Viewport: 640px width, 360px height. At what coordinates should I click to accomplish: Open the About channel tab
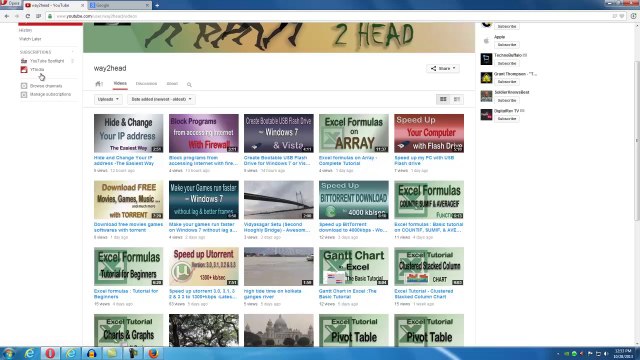[x=172, y=83]
